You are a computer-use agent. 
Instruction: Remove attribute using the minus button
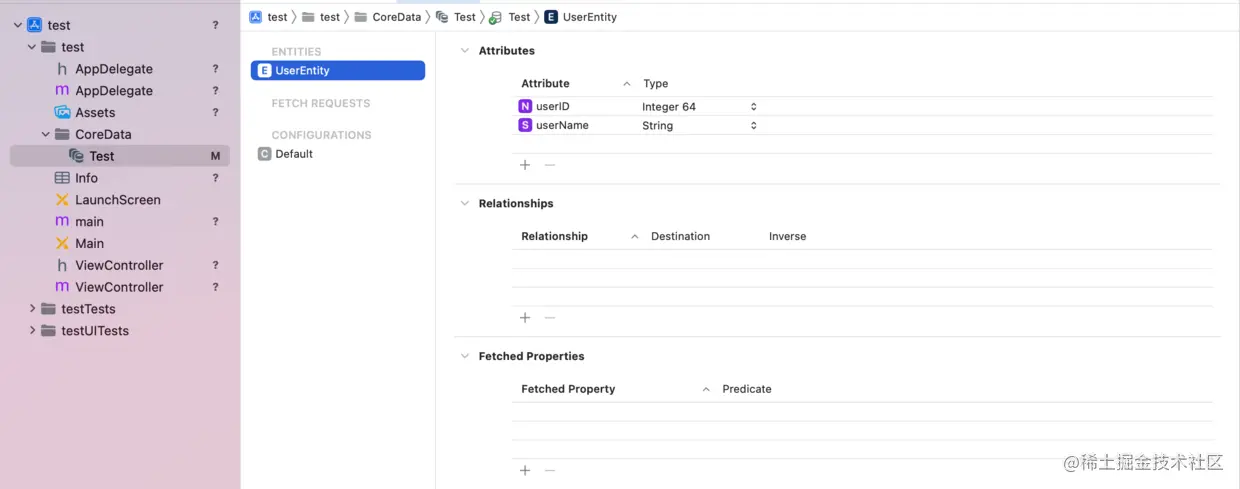coord(549,165)
